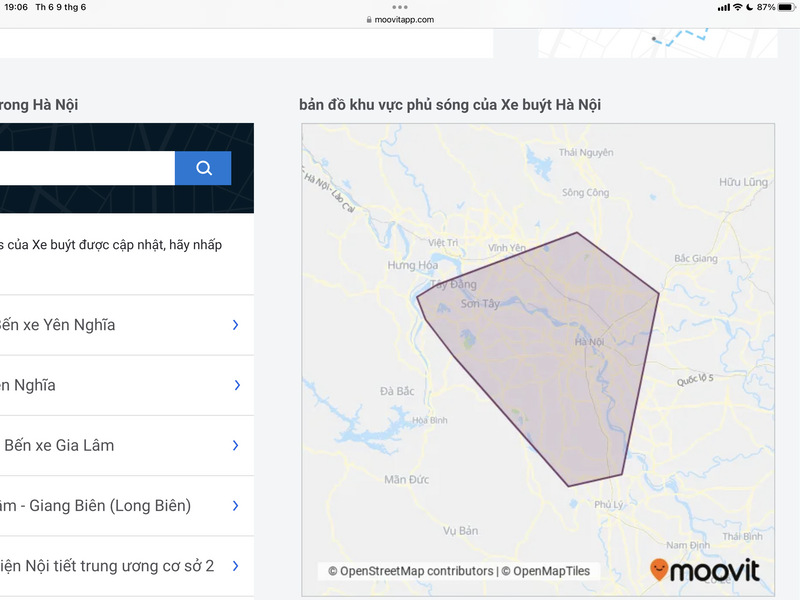This screenshot has width=800, height=600.
Task: Tap the battery icon in status bar
Action: [x=785, y=7]
